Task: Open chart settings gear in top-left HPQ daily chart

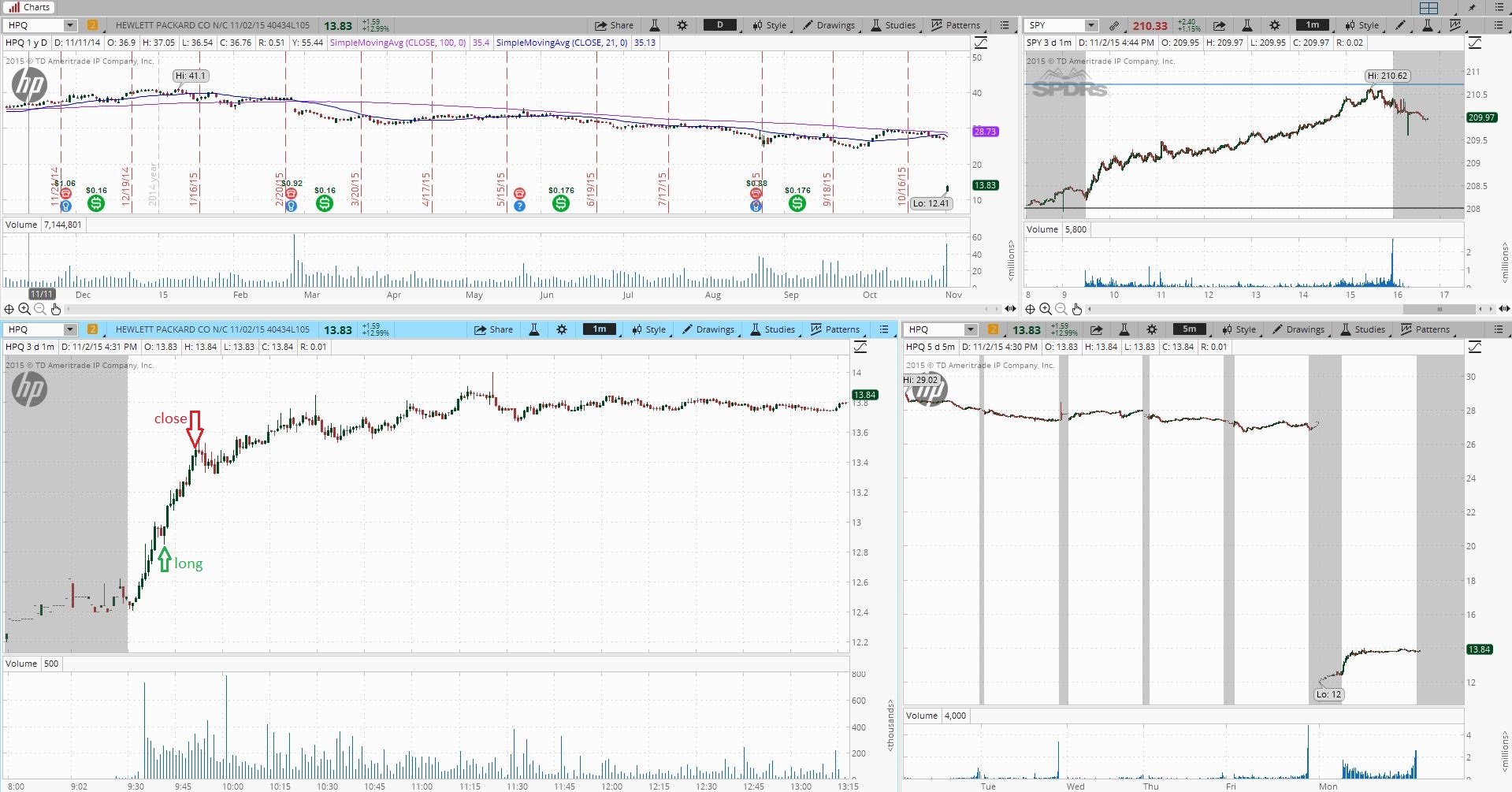Action: [x=682, y=25]
